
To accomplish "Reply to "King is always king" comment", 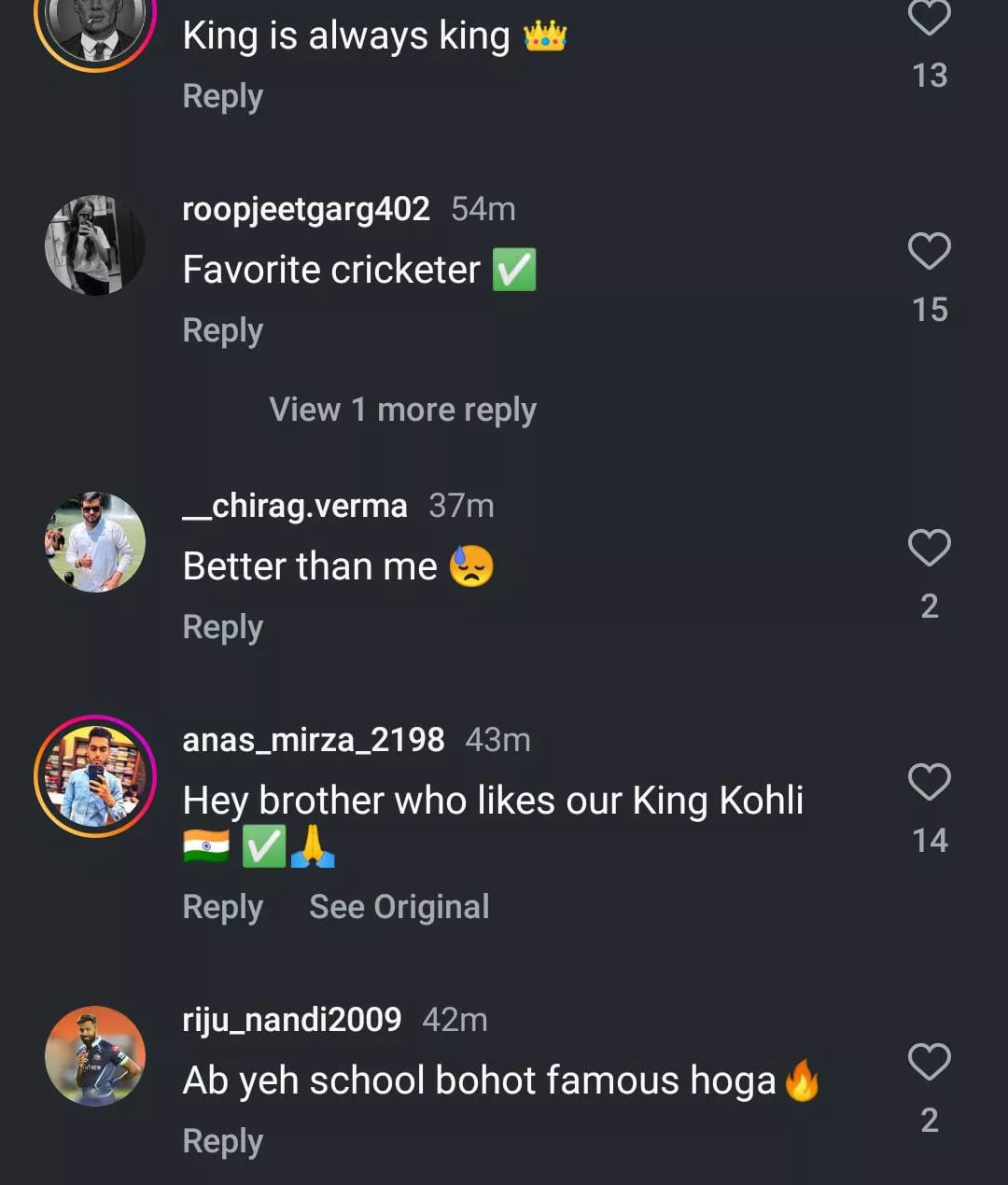I will [x=222, y=96].
